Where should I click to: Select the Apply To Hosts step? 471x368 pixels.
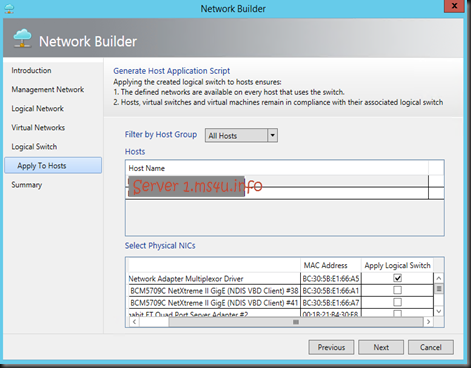click(x=53, y=165)
